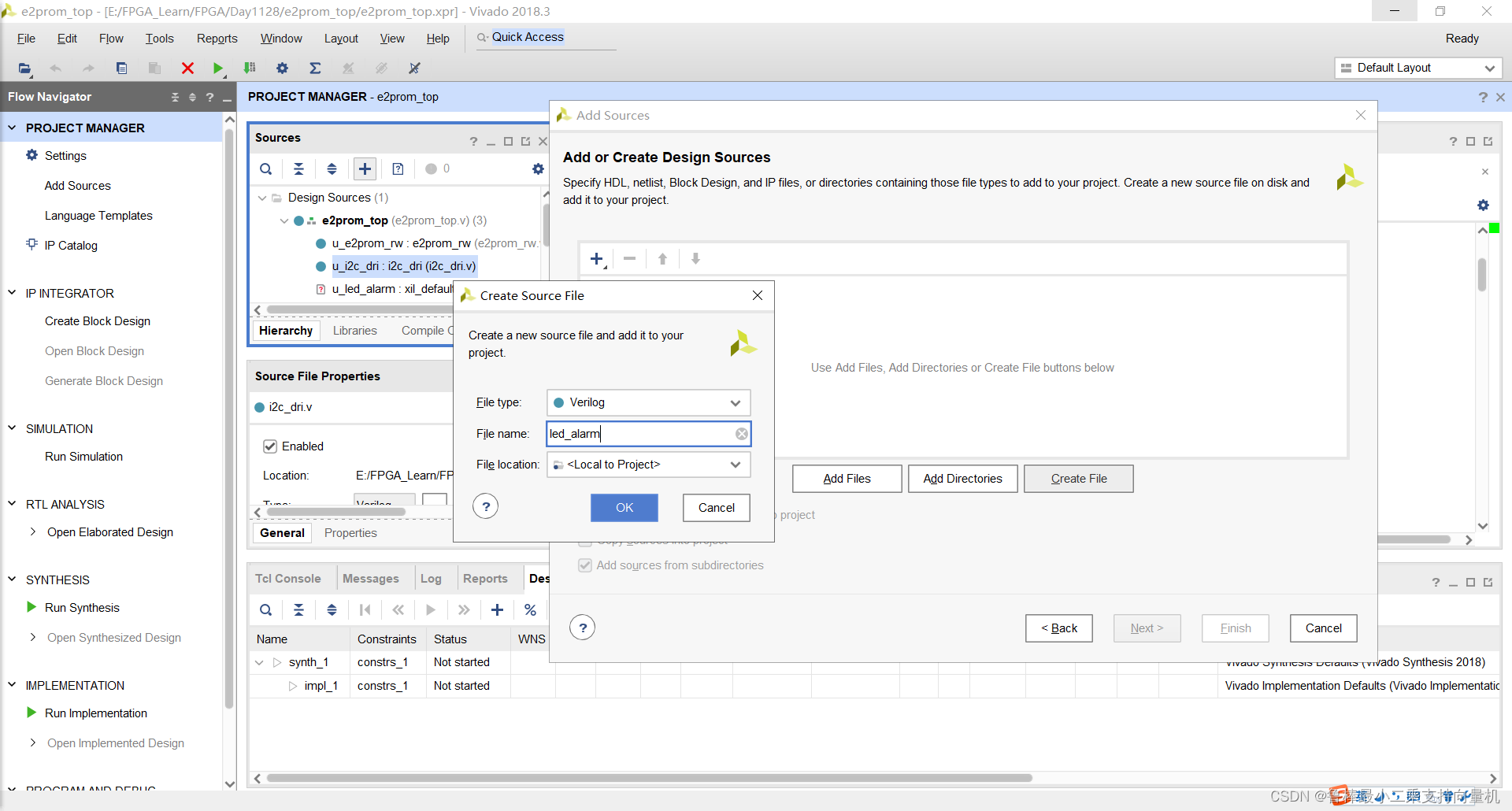This screenshot has height=811, width=1512.
Task: Click Run Simulation in Flow Navigator
Action: [83, 457]
